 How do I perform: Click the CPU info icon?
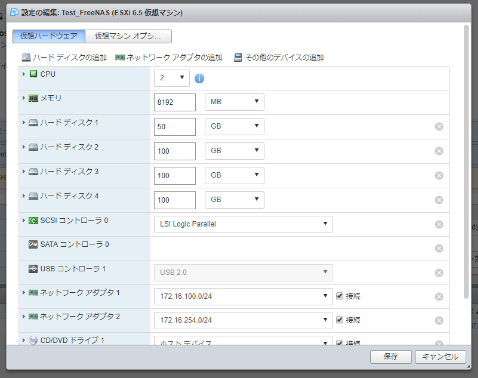point(199,79)
